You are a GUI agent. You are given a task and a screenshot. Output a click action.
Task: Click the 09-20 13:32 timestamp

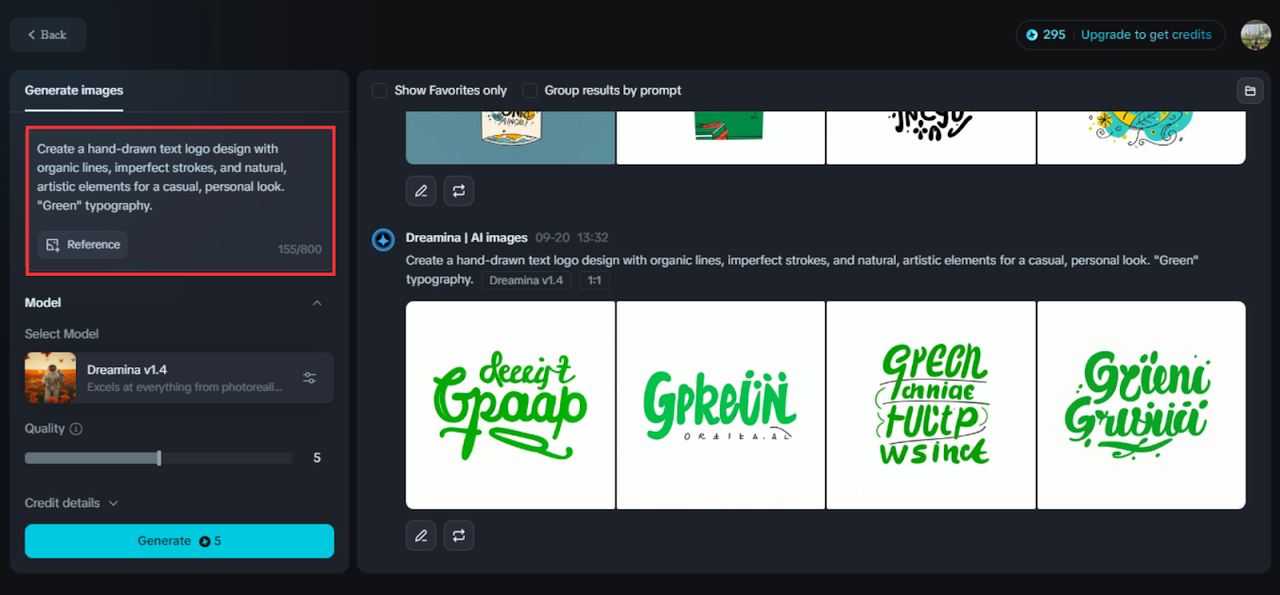[x=572, y=238]
